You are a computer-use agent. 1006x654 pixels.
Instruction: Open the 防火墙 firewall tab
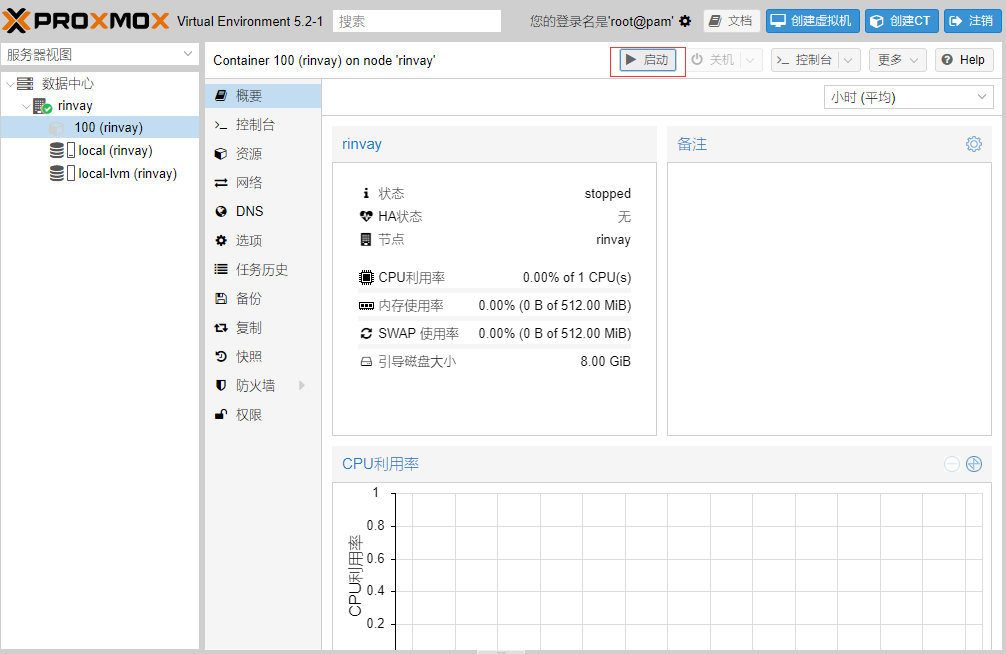click(x=263, y=386)
